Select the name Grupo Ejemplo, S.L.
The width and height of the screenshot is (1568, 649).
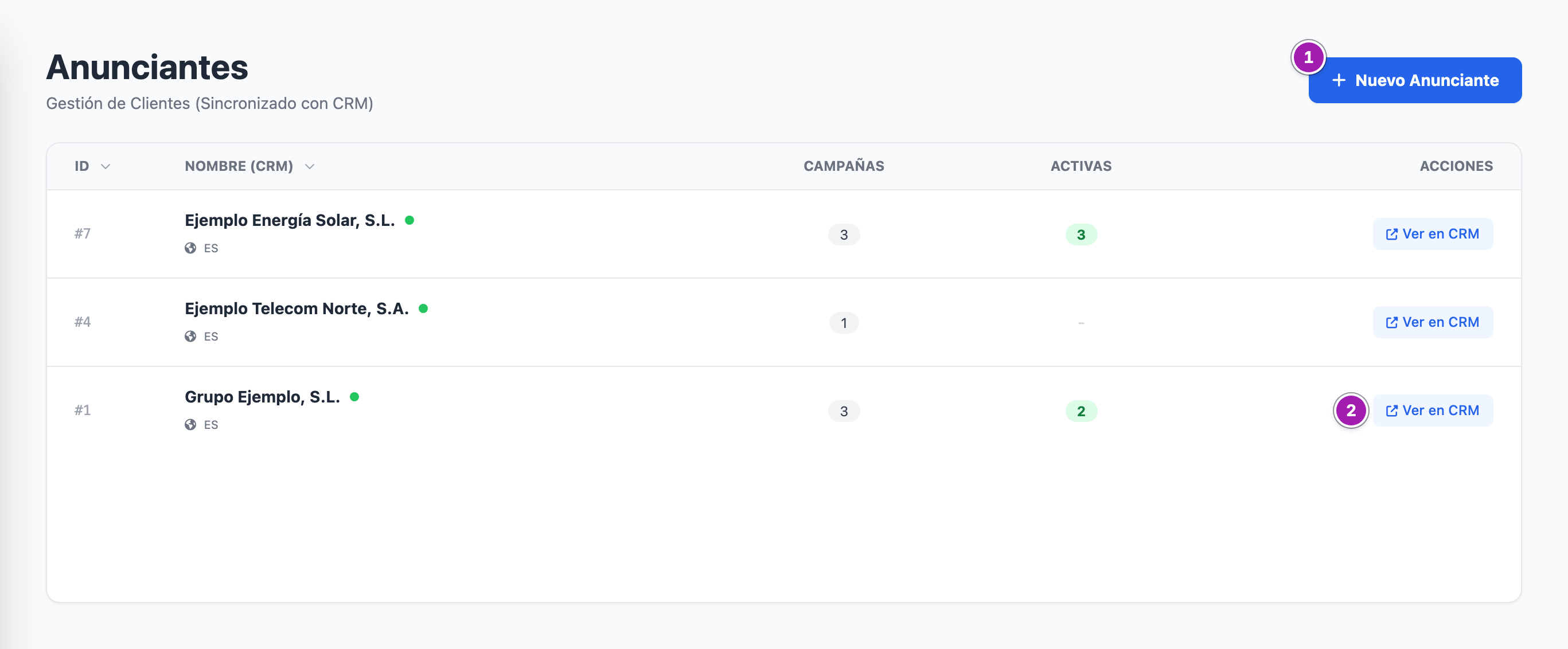tap(262, 397)
